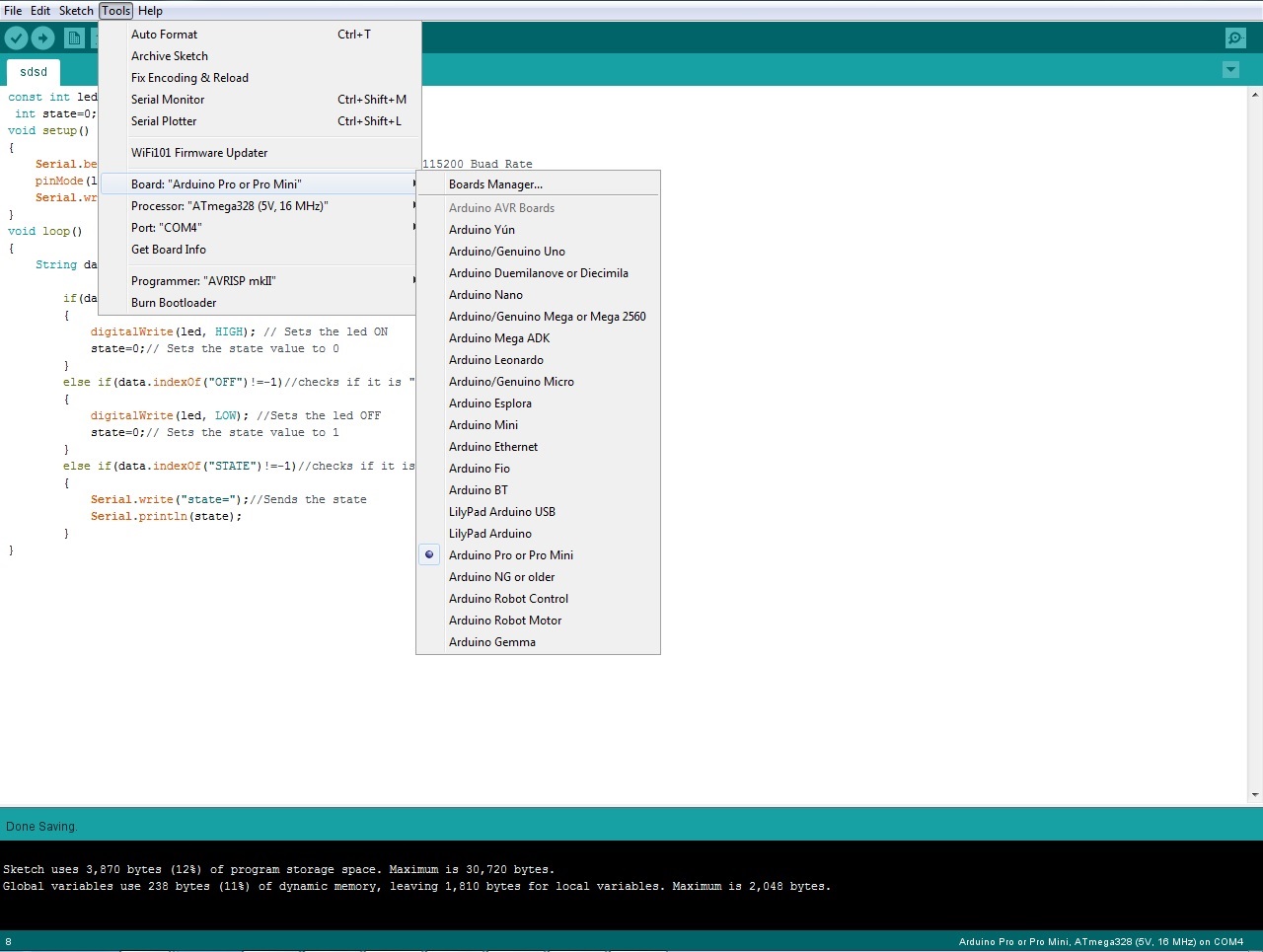The height and width of the screenshot is (952, 1263).
Task: Select Arduino BT board
Action: tap(538, 490)
